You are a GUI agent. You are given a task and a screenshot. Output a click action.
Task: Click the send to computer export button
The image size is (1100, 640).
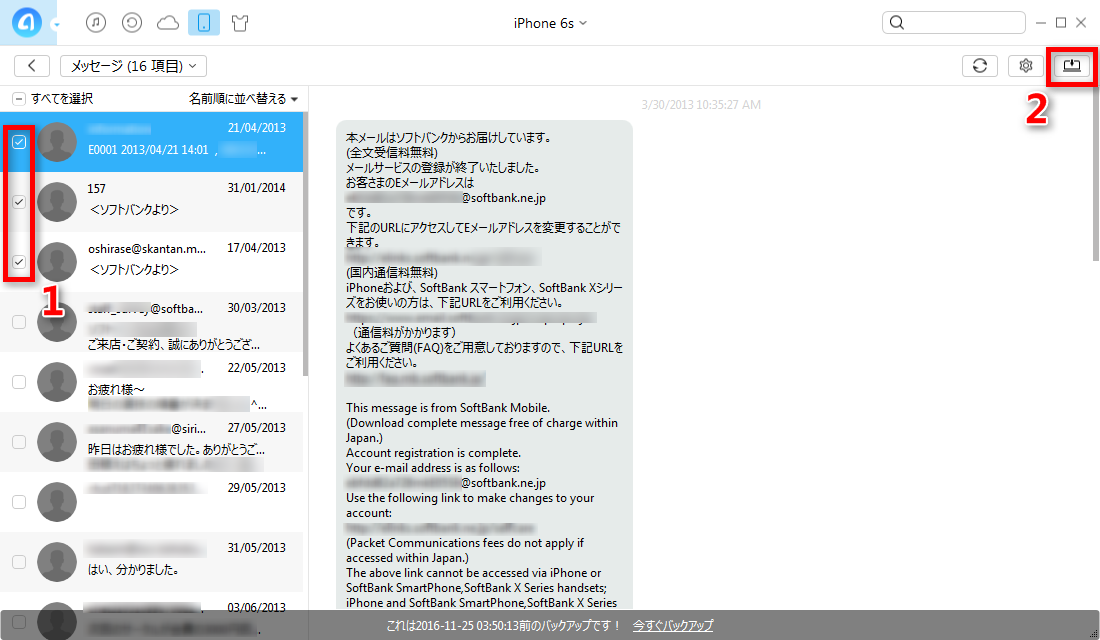(x=1071, y=66)
